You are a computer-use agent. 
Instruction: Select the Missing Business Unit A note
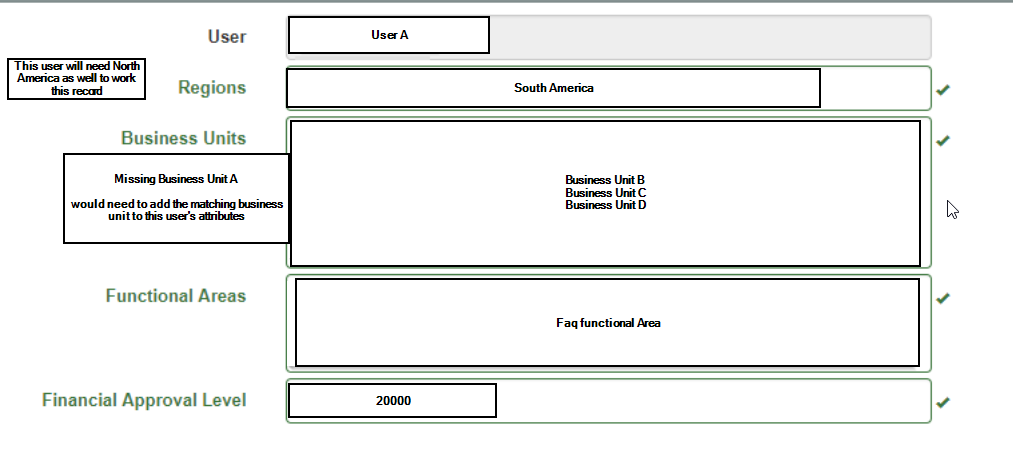tap(176, 198)
